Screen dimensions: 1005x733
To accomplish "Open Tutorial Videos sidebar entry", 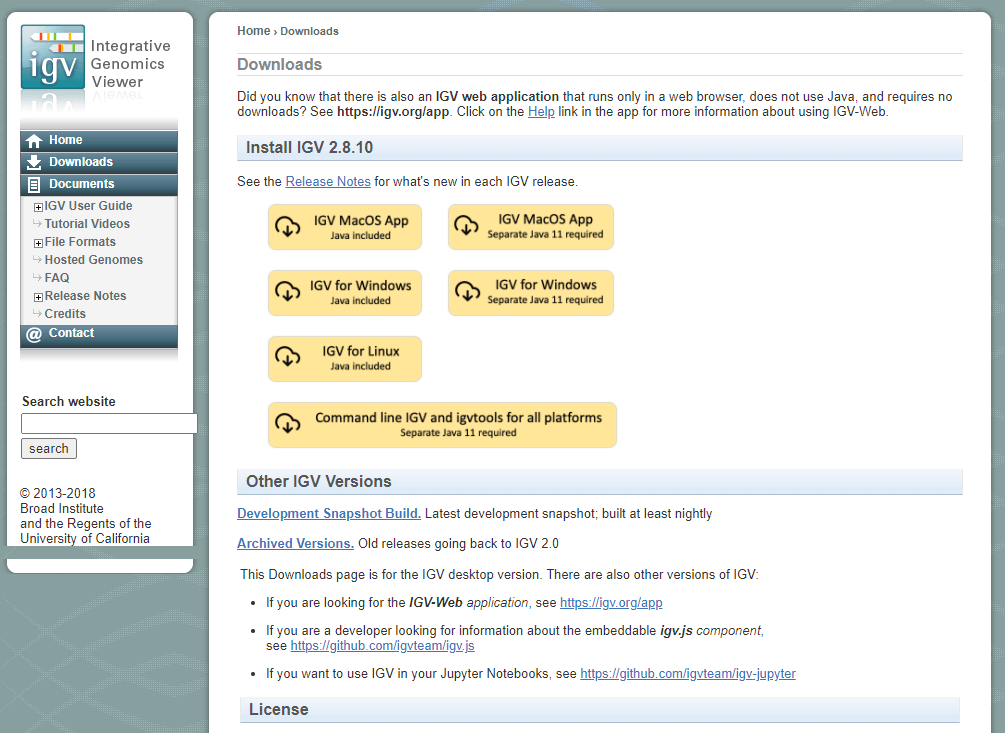I will click(x=87, y=224).
